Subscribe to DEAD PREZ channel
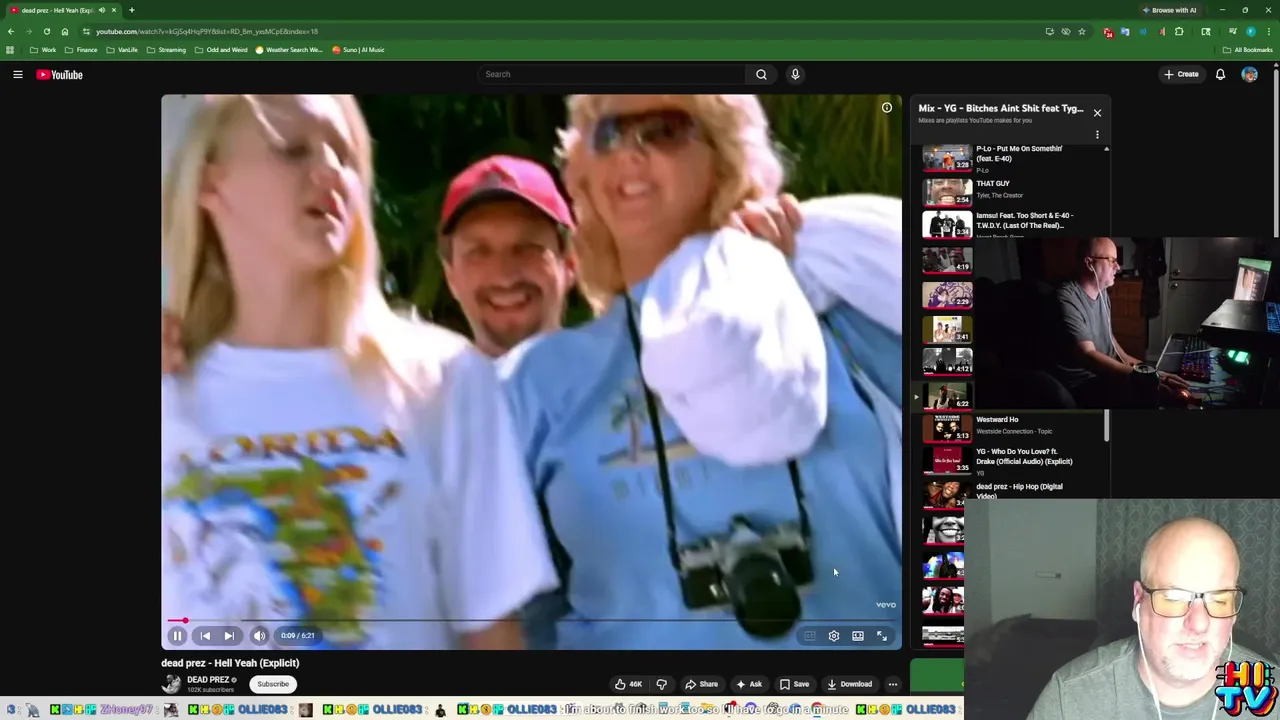 273,684
